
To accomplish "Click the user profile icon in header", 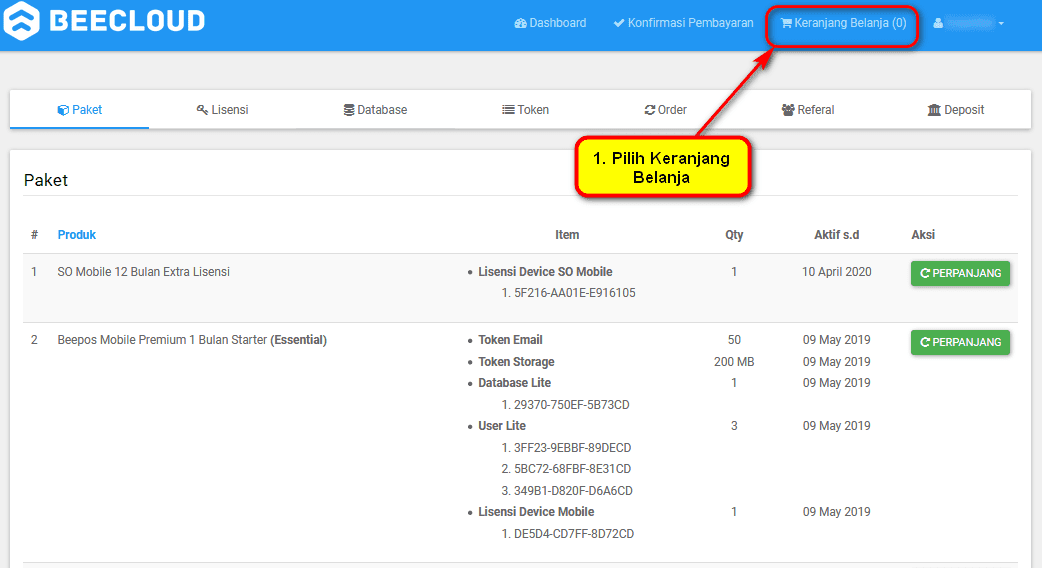I will (x=938, y=23).
